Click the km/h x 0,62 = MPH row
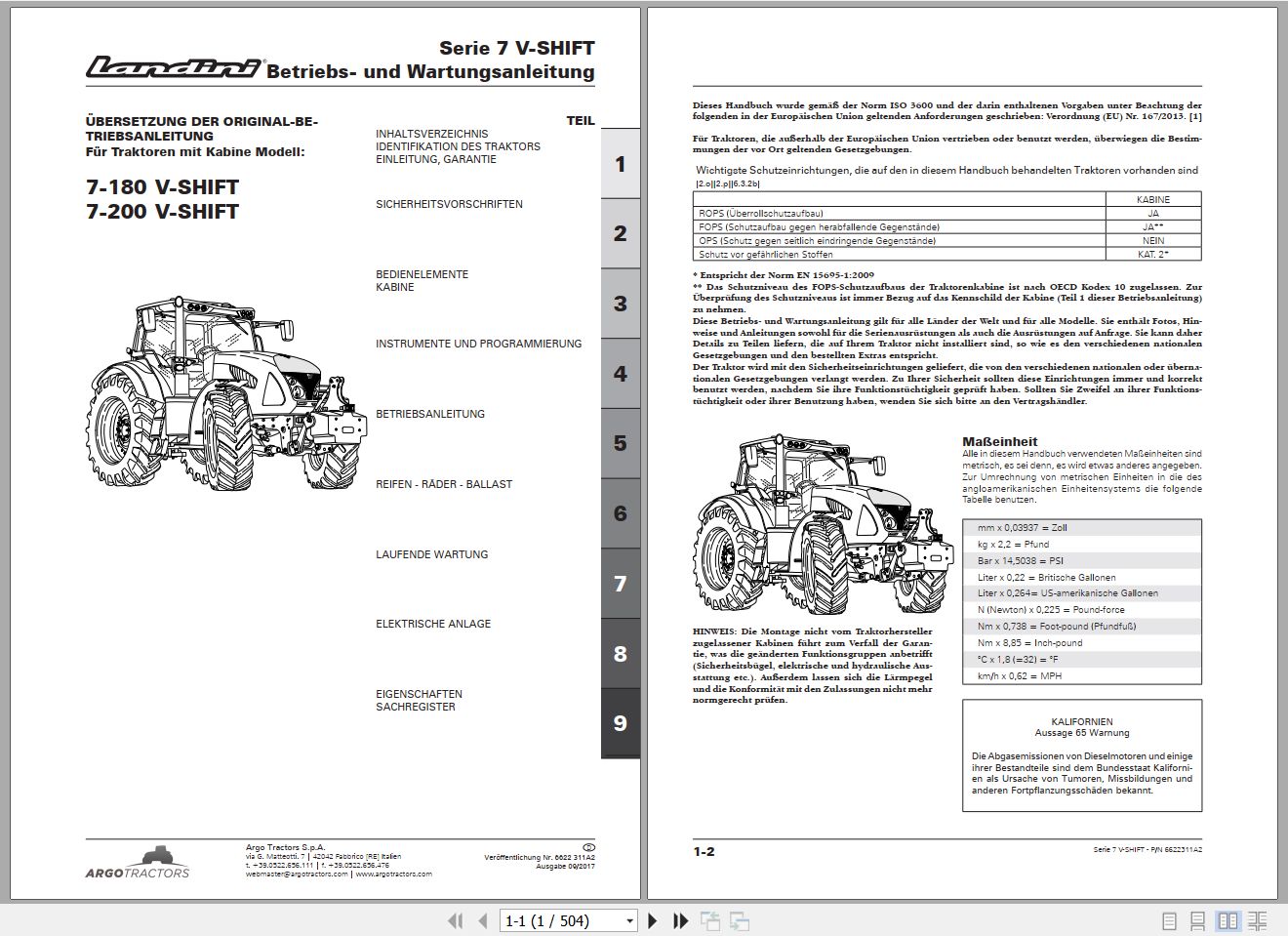The image size is (1288, 936). coord(1082,675)
